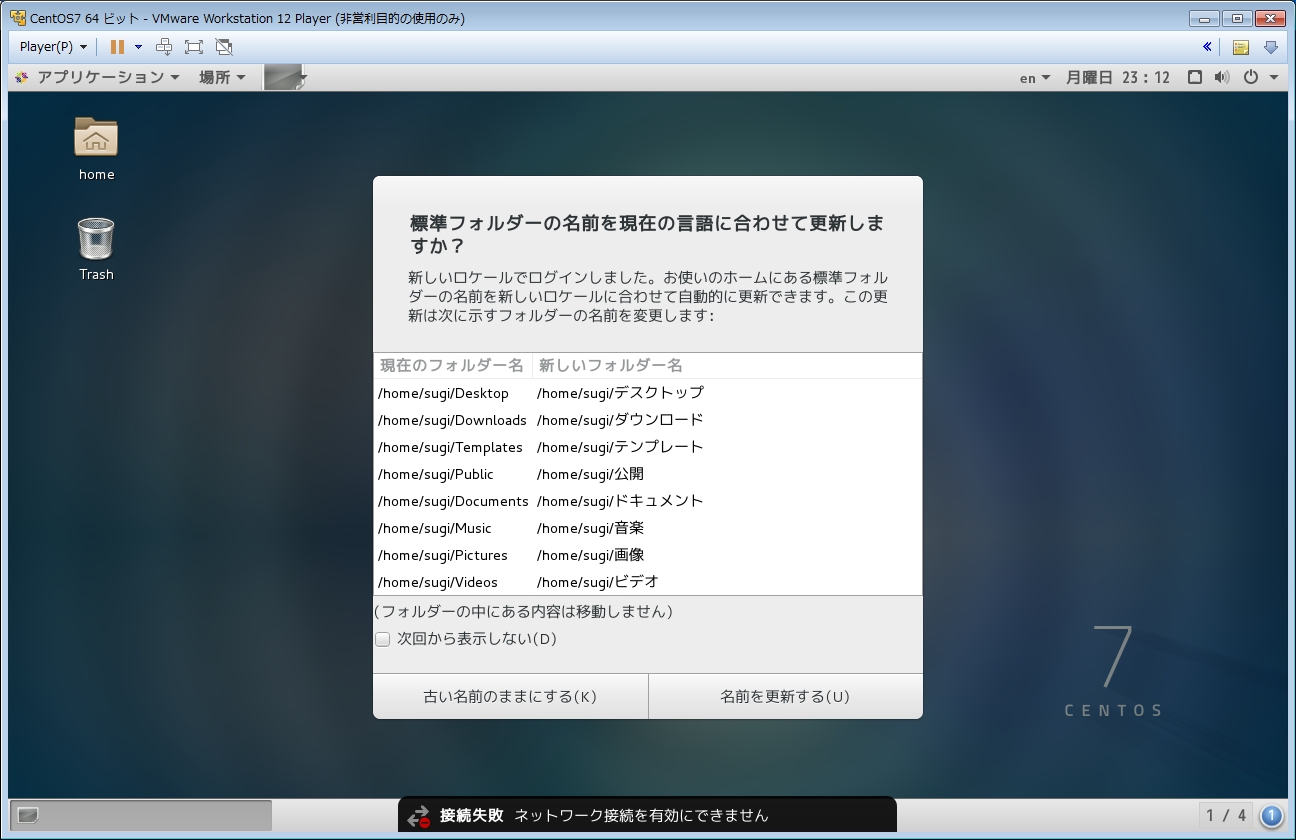
Task: Enter full screen mode via toolbar icon
Action: [x=194, y=47]
